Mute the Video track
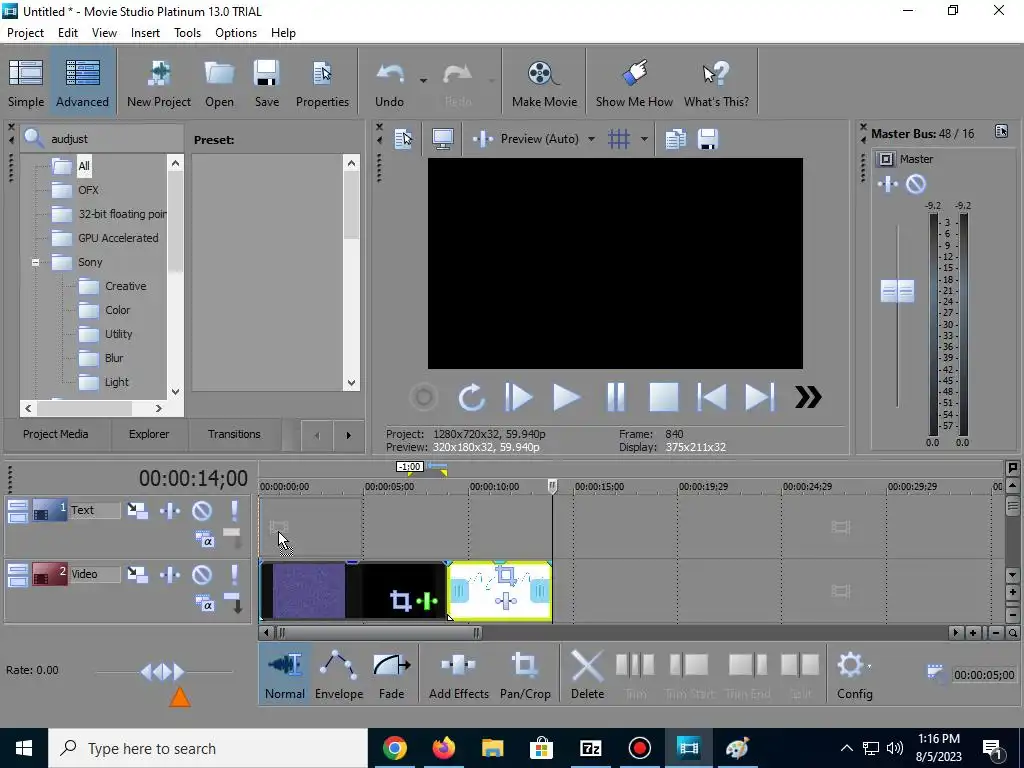The width and height of the screenshot is (1024, 768). tap(202, 574)
